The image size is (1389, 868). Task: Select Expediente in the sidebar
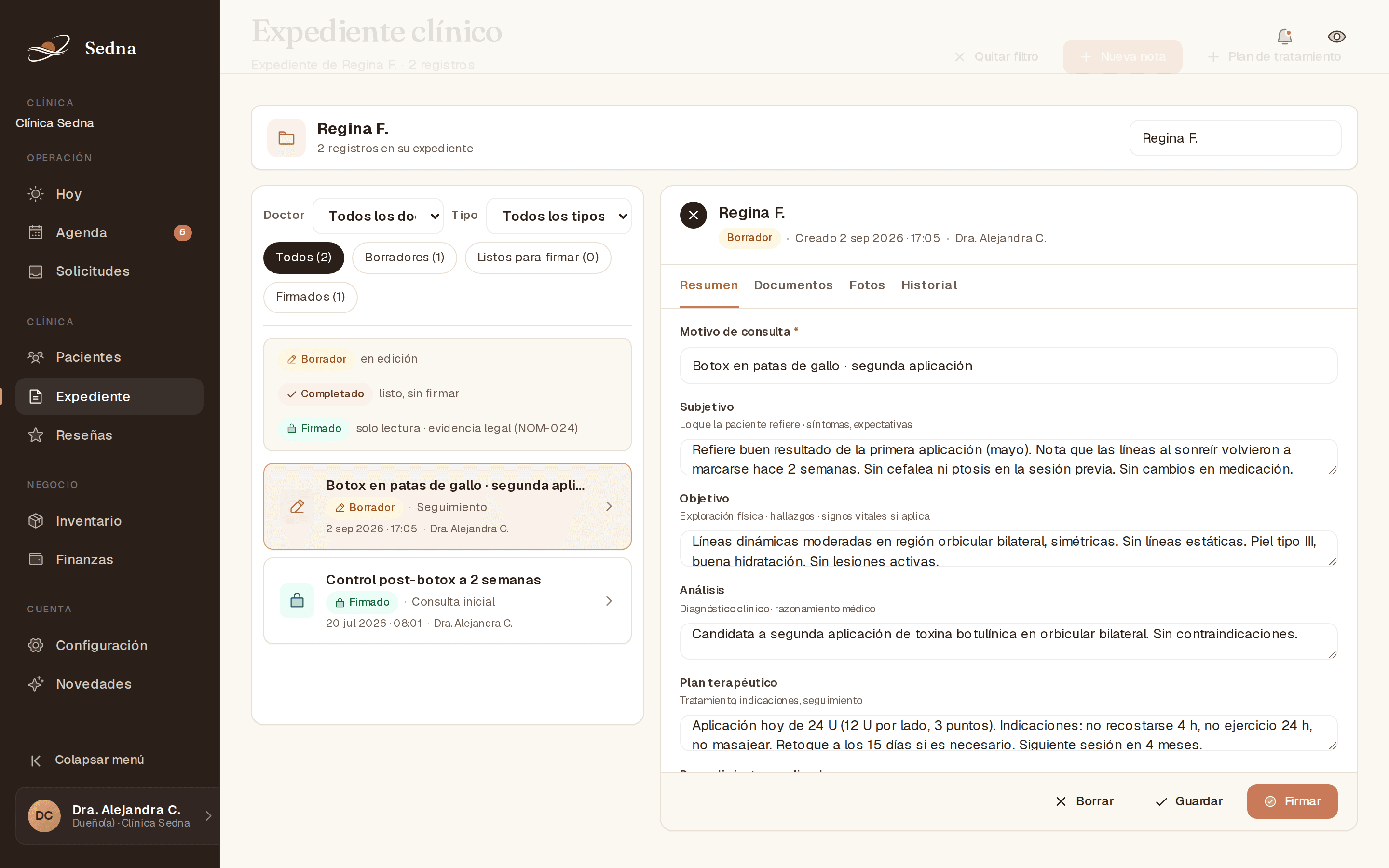click(x=109, y=396)
